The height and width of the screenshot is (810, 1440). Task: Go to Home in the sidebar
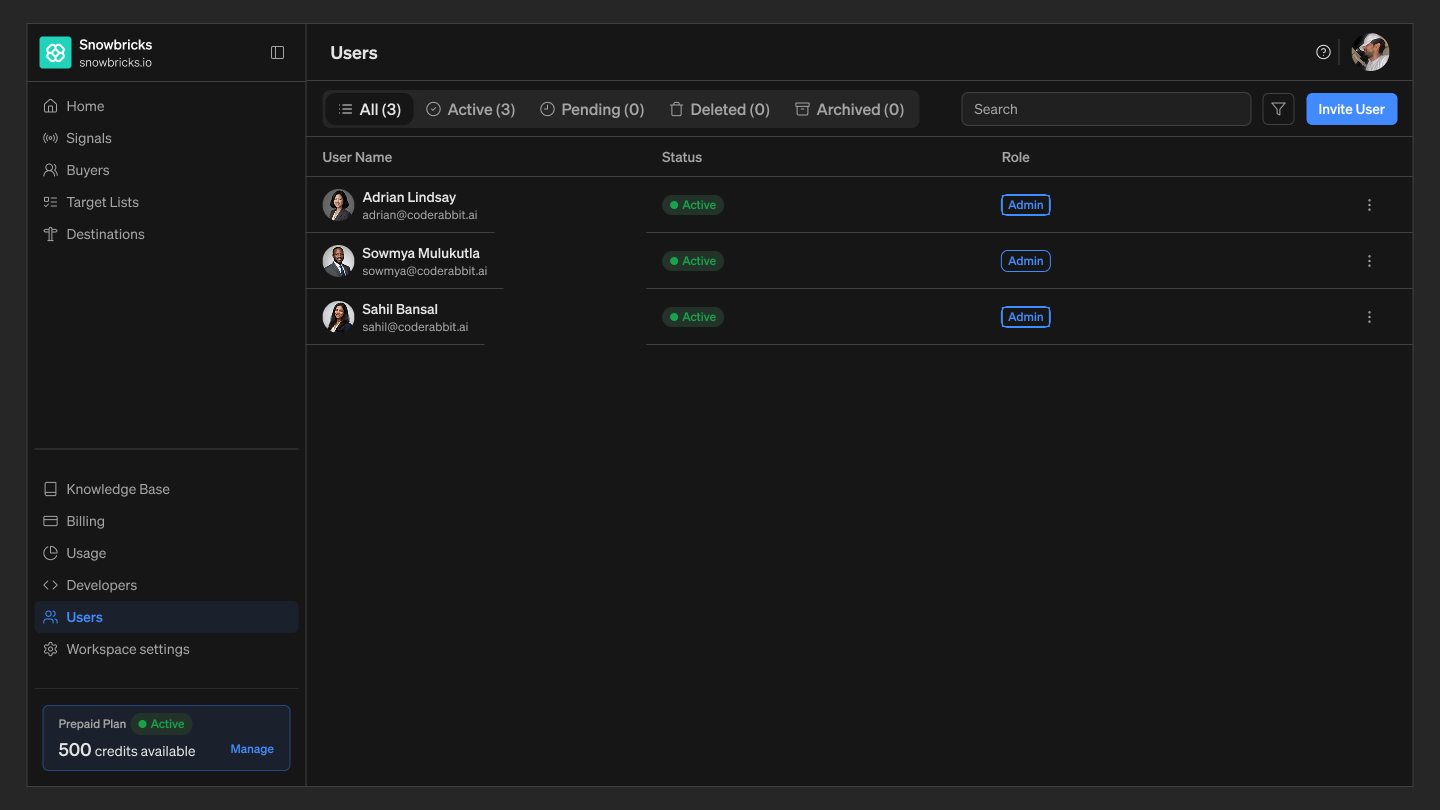tap(166, 106)
